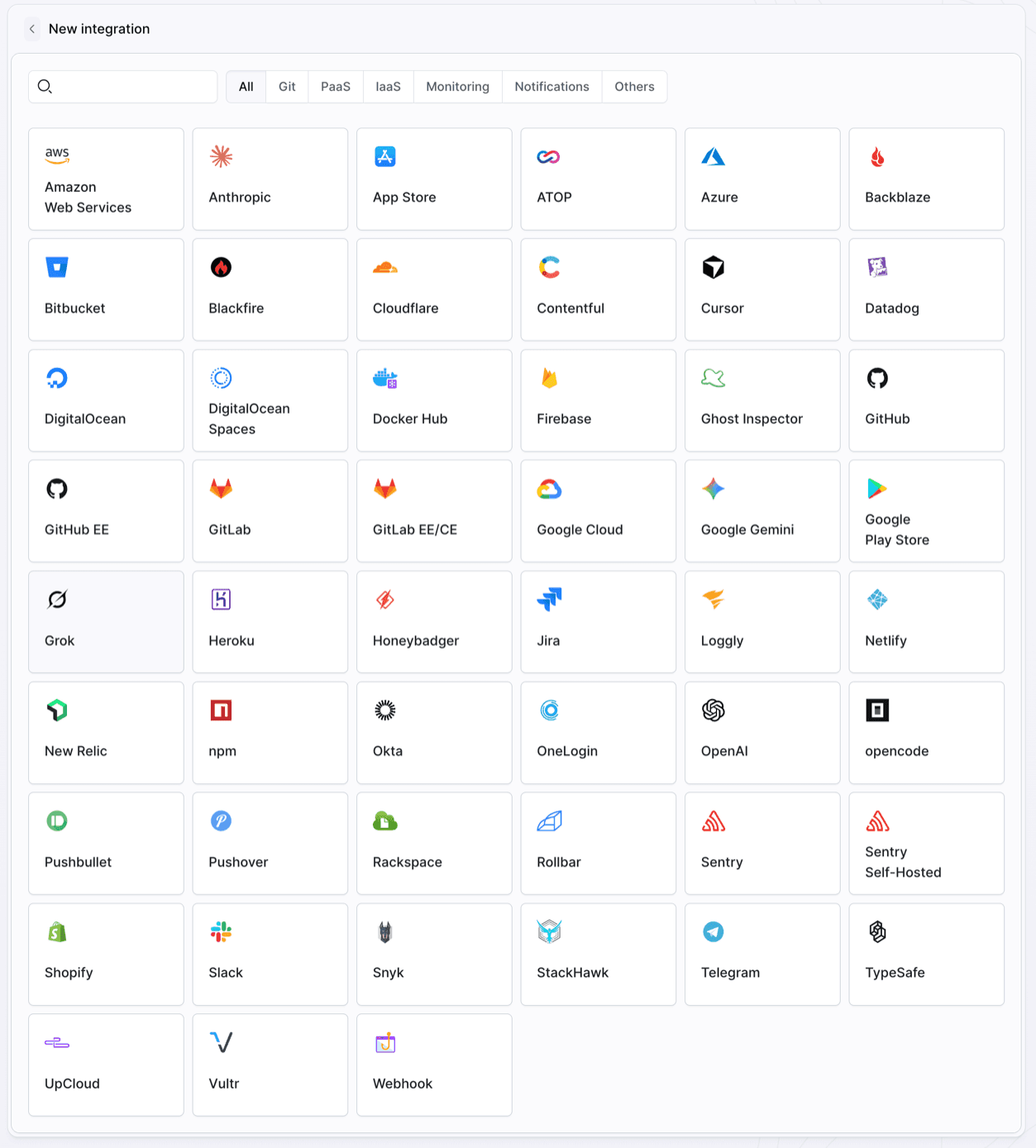The width and height of the screenshot is (1036, 1148).
Task: Click the Cloudflare cloud icon
Action: point(385,267)
